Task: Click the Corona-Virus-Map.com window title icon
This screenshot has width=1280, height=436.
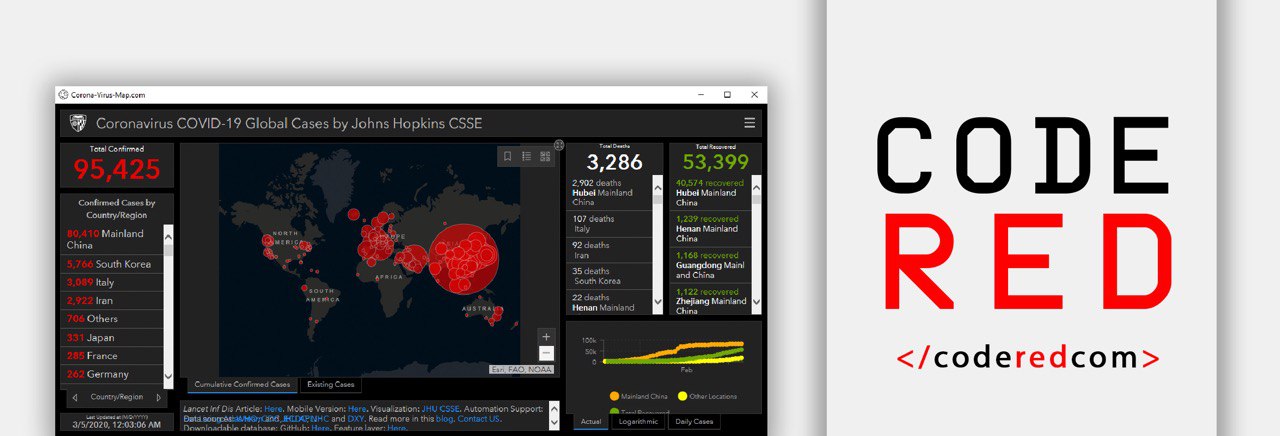Action: click(63, 95)
